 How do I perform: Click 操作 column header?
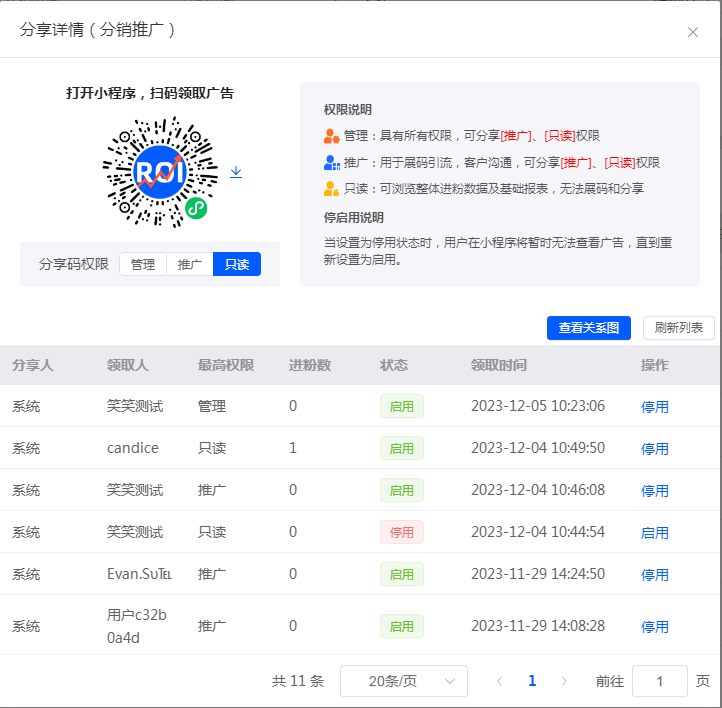[x=654, y=365]
